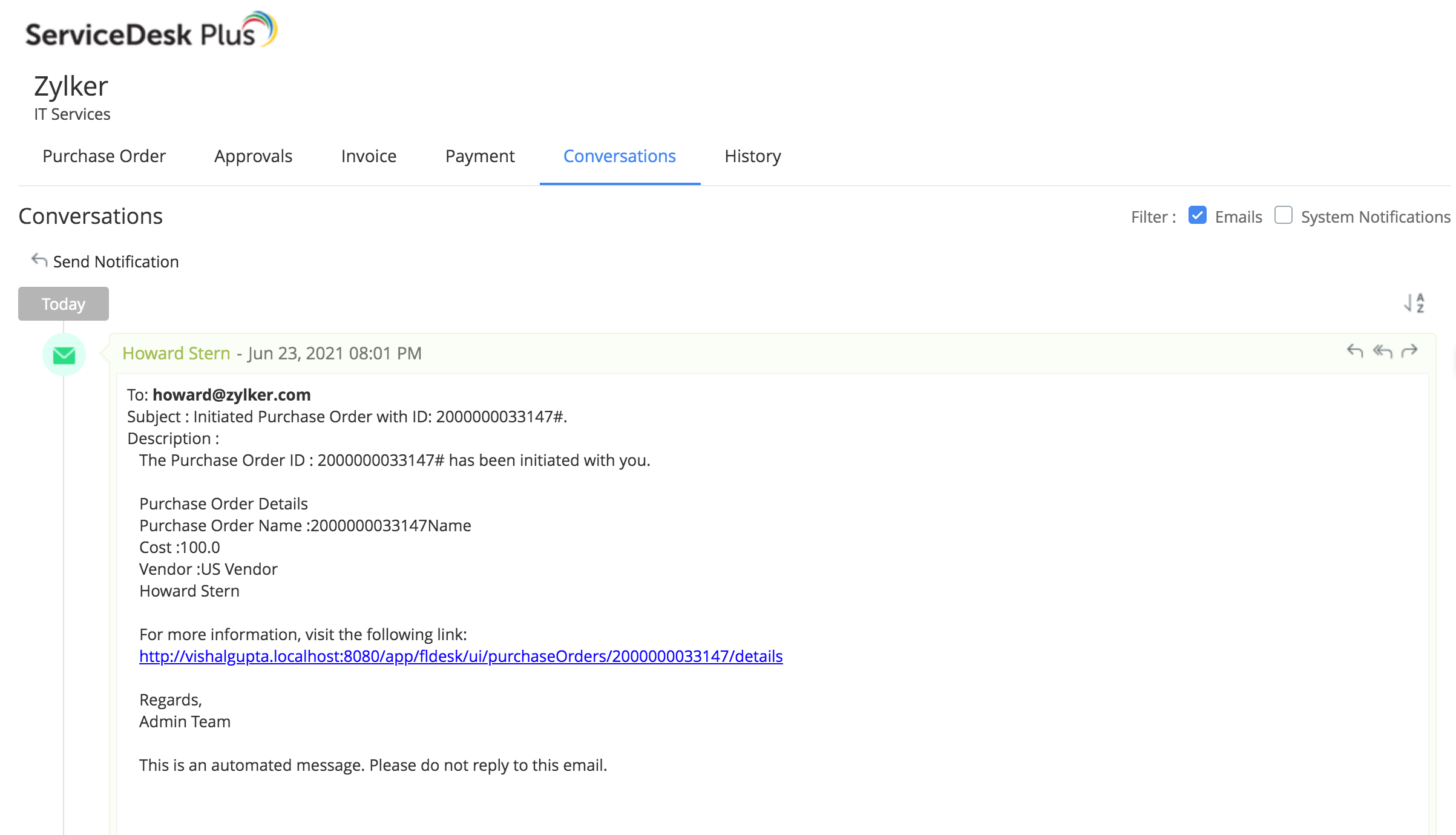Click the Howard Stern sender name
This screenshot has height=835, width=1456.
coord(176,353)
